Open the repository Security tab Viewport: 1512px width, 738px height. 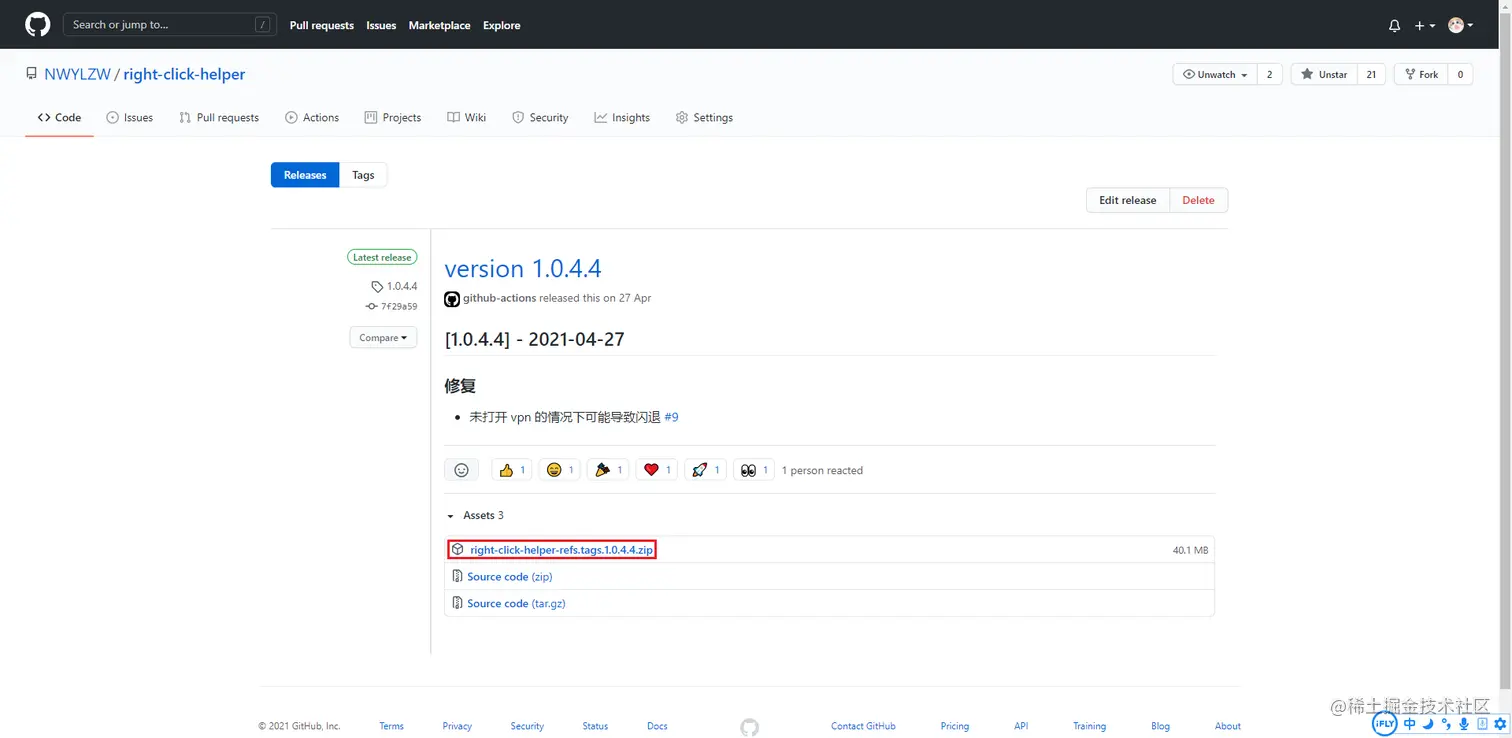540,118
